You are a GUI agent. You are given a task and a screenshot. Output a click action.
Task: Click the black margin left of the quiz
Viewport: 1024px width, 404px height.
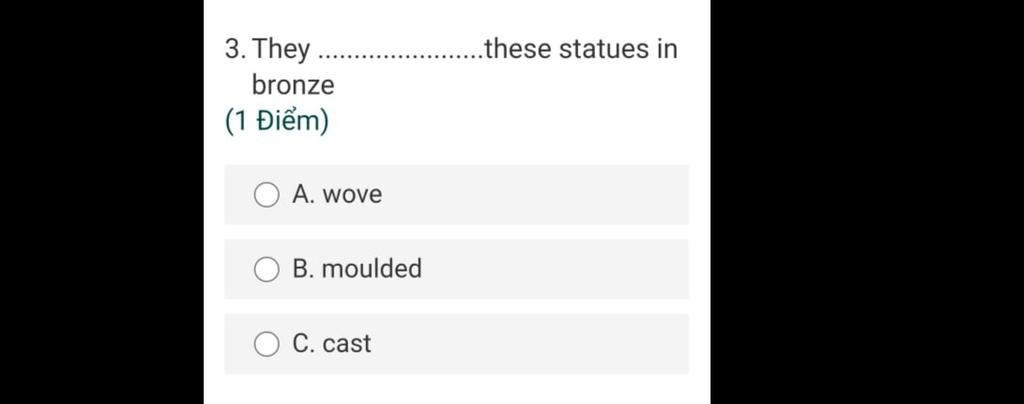tap(100, 200)
